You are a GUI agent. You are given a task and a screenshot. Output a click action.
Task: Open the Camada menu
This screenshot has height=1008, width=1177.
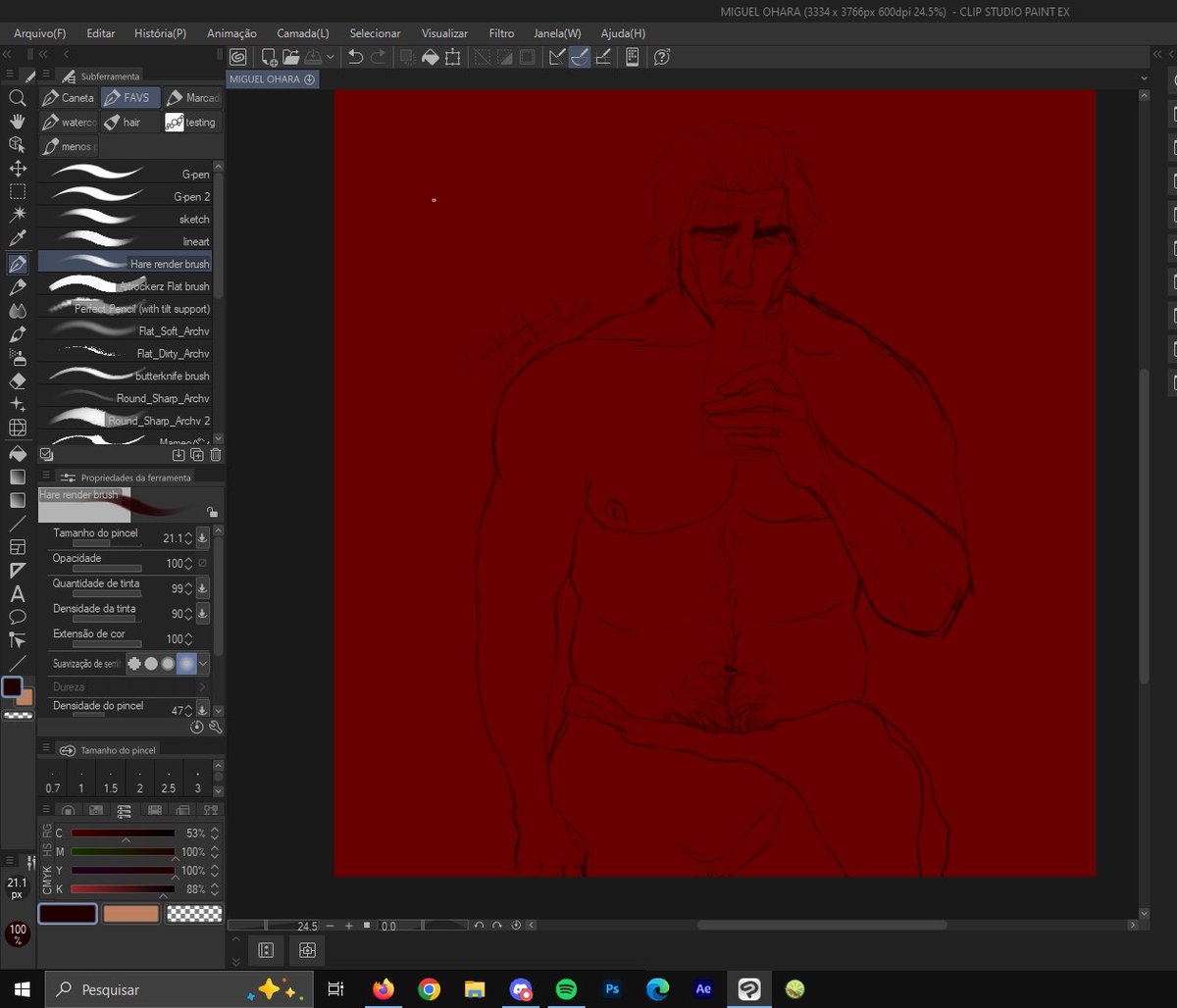click(x=303, y=33)
